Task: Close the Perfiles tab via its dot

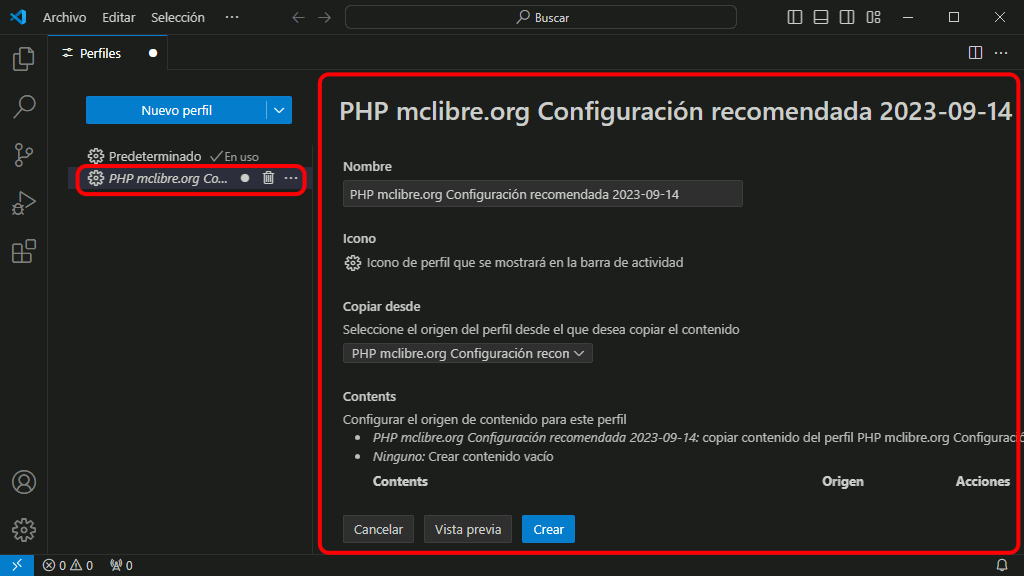Action: coord(153,53)
